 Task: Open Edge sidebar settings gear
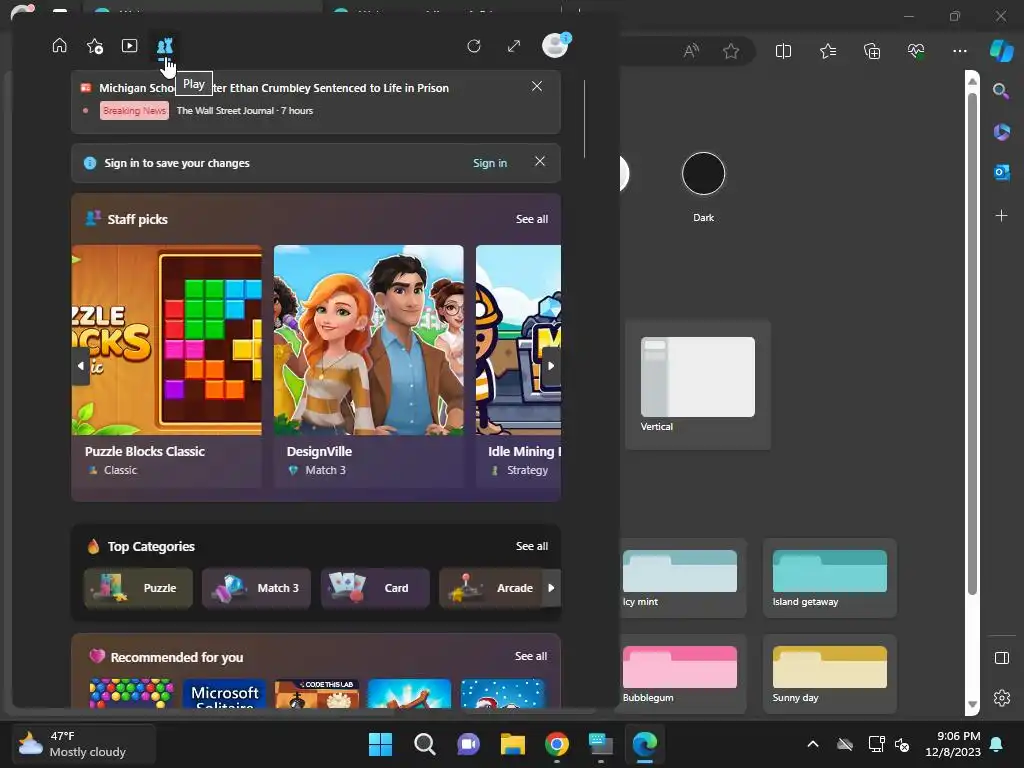1001,698
